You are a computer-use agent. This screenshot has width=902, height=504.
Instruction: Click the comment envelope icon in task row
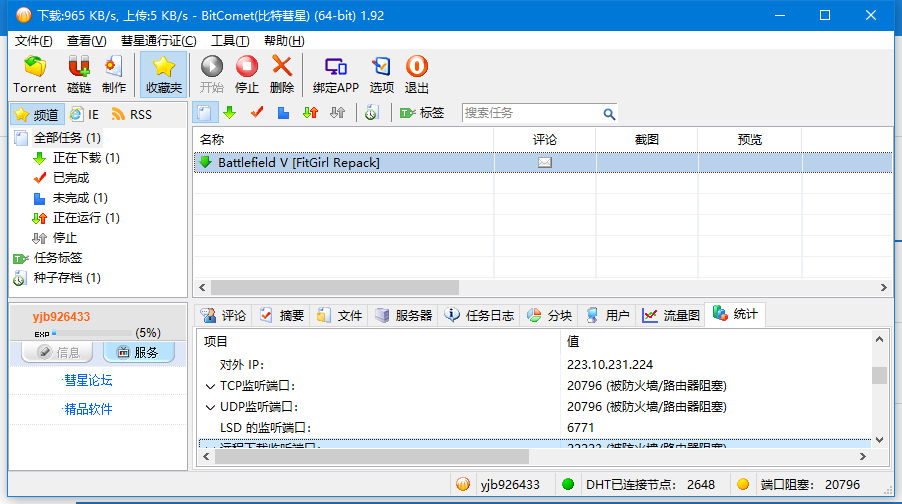544,163
